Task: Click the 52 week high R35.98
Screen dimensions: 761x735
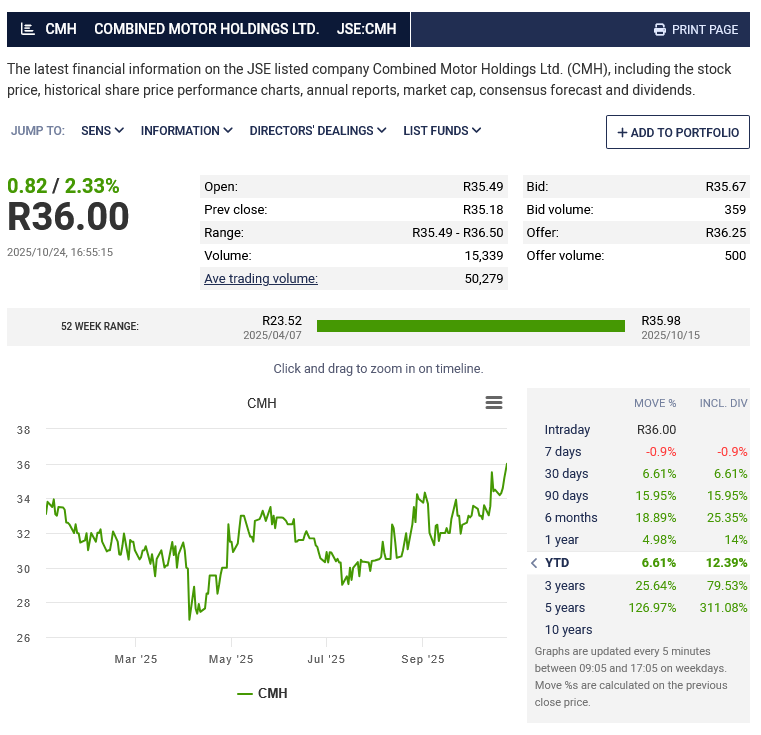Action: coord(661,320)
